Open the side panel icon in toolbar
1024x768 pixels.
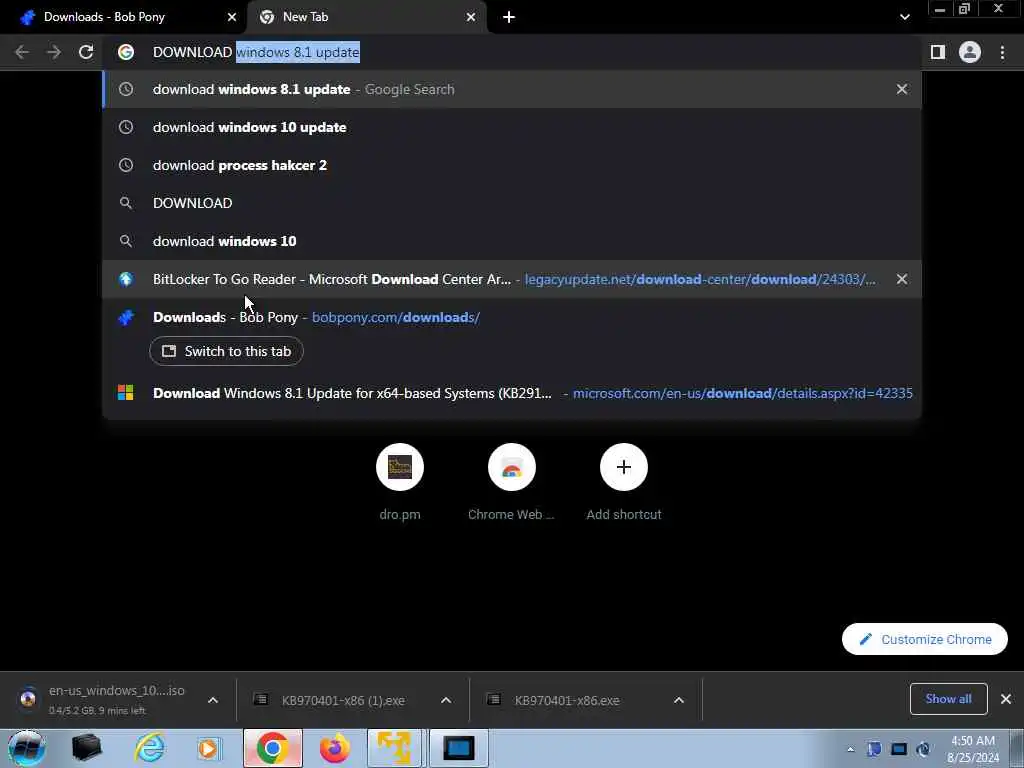938,52
